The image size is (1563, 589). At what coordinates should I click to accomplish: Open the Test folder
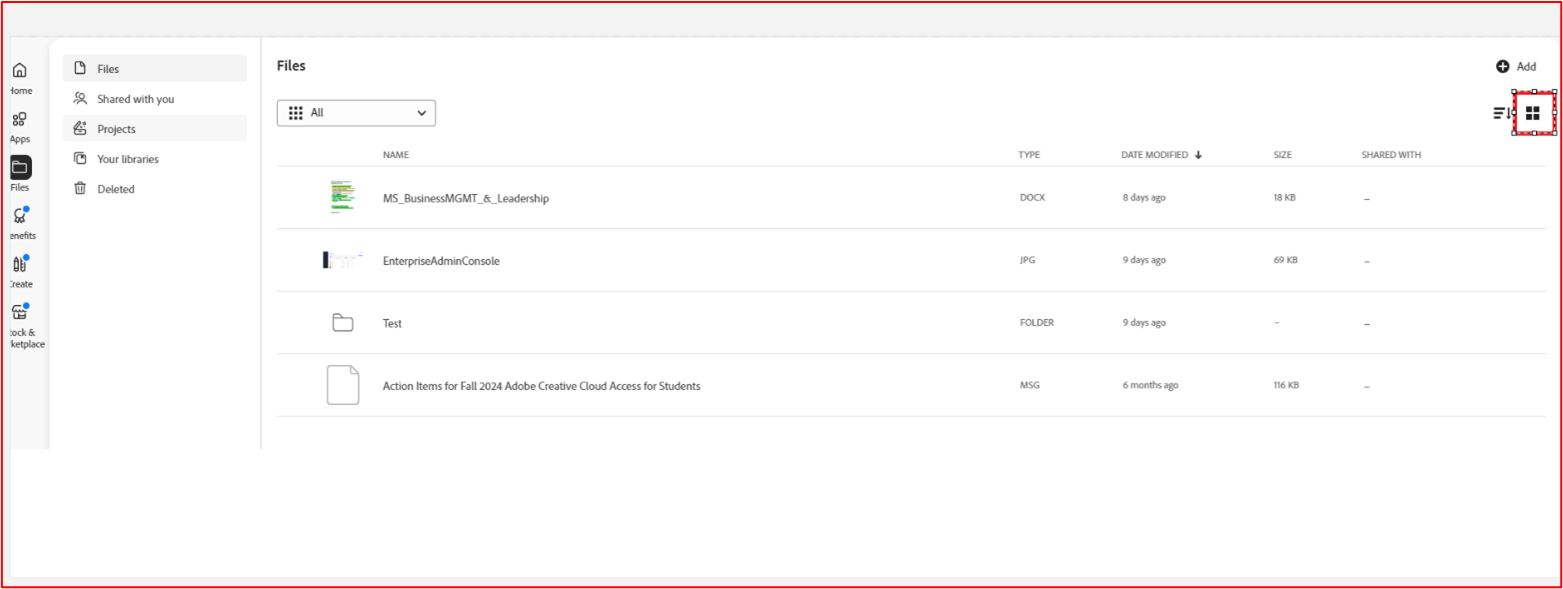click(x=392, y=323)
